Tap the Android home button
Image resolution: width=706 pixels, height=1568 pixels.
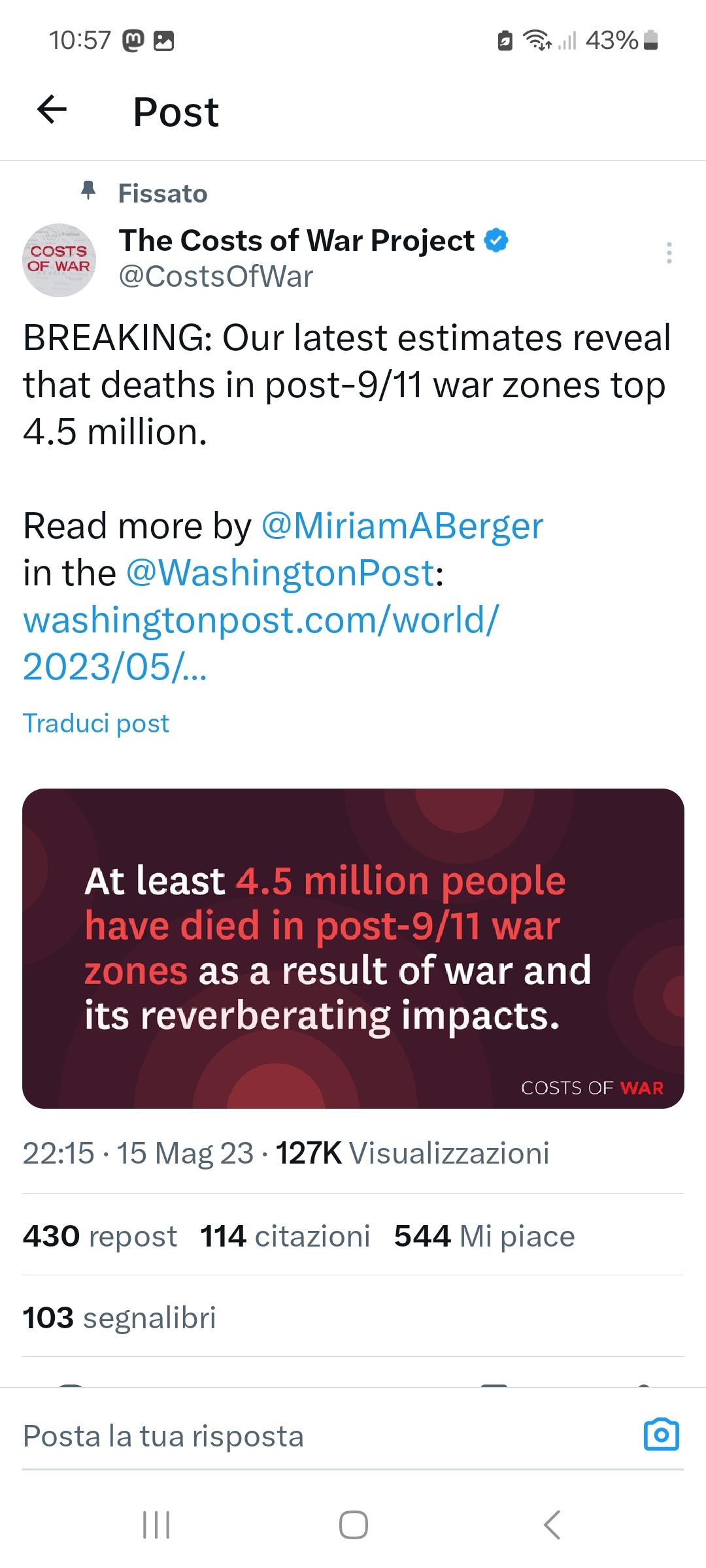[x=353, y=1524]
